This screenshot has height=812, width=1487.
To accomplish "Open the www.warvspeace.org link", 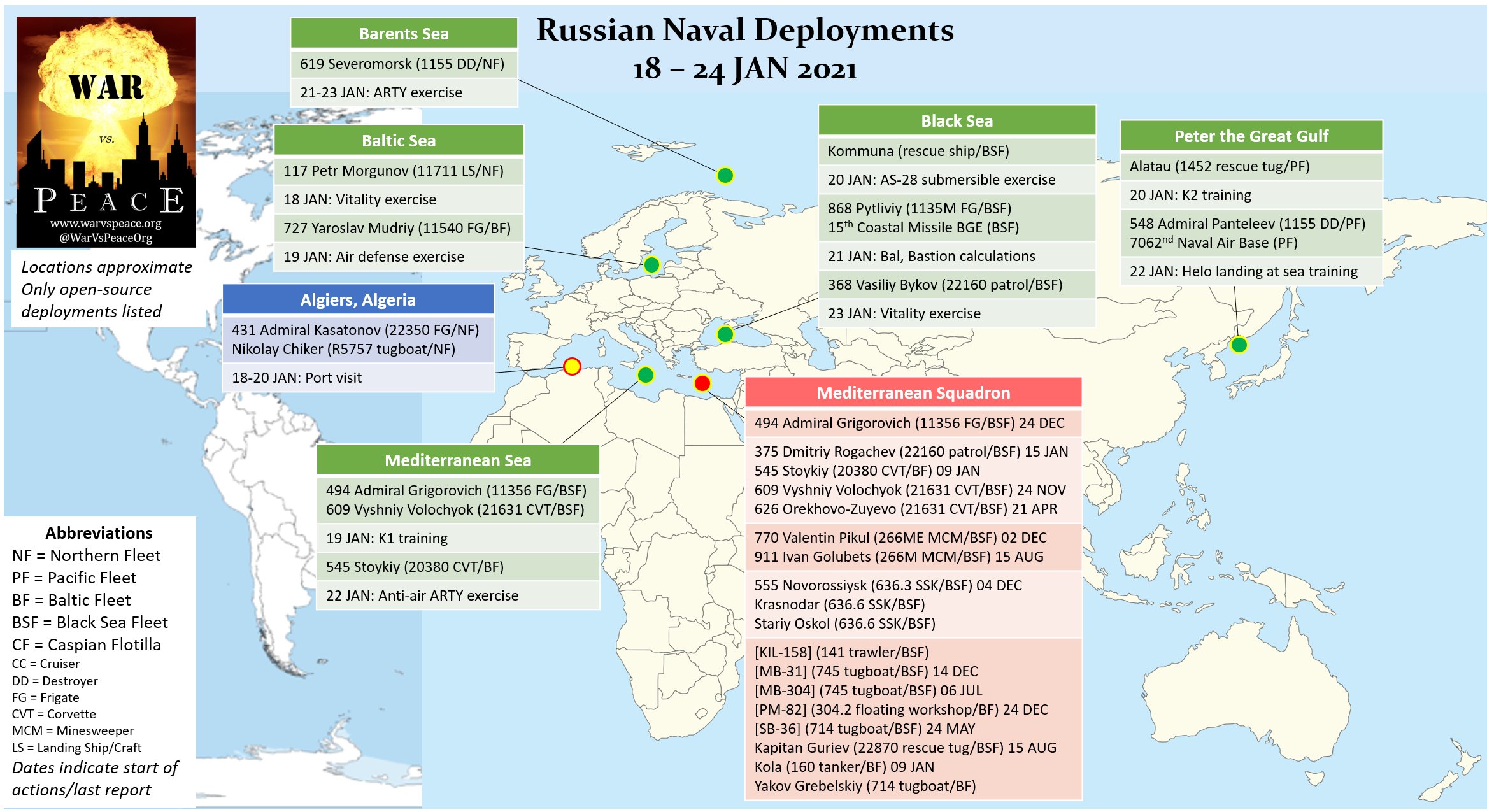I will tap(106, 224).
